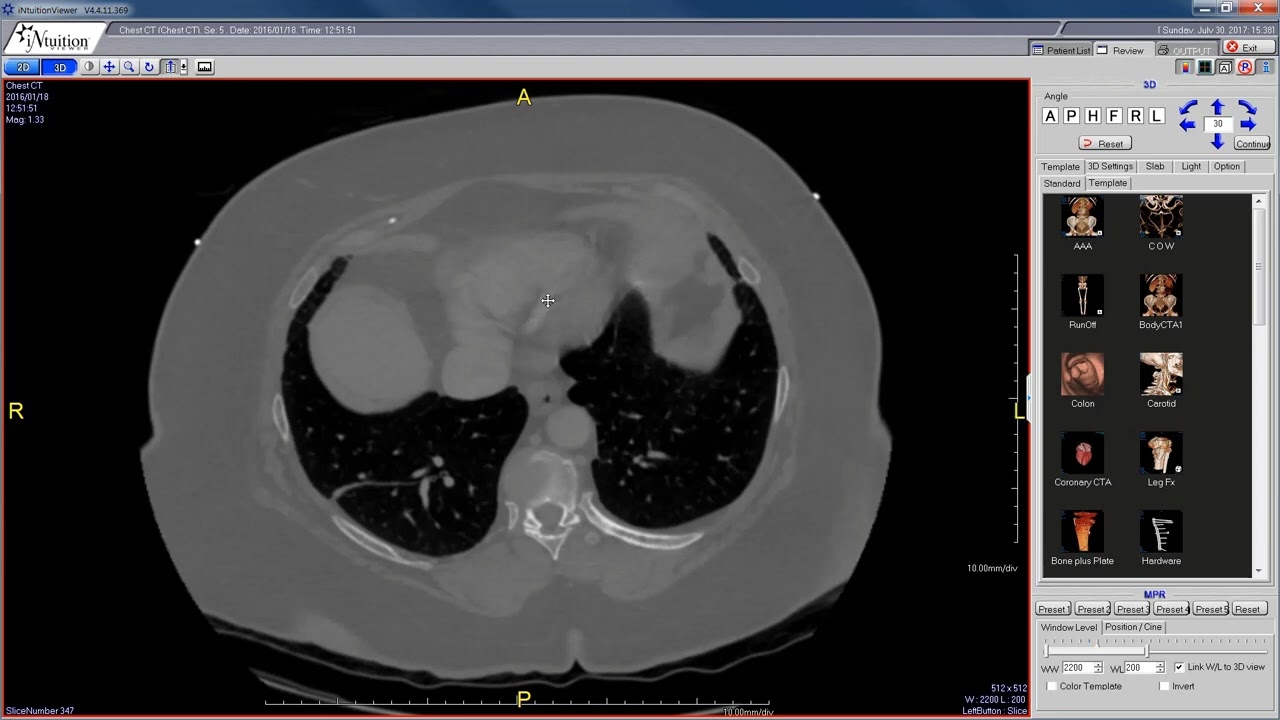
Task: Click the rotate left arrow
Action: [1187, 125]
